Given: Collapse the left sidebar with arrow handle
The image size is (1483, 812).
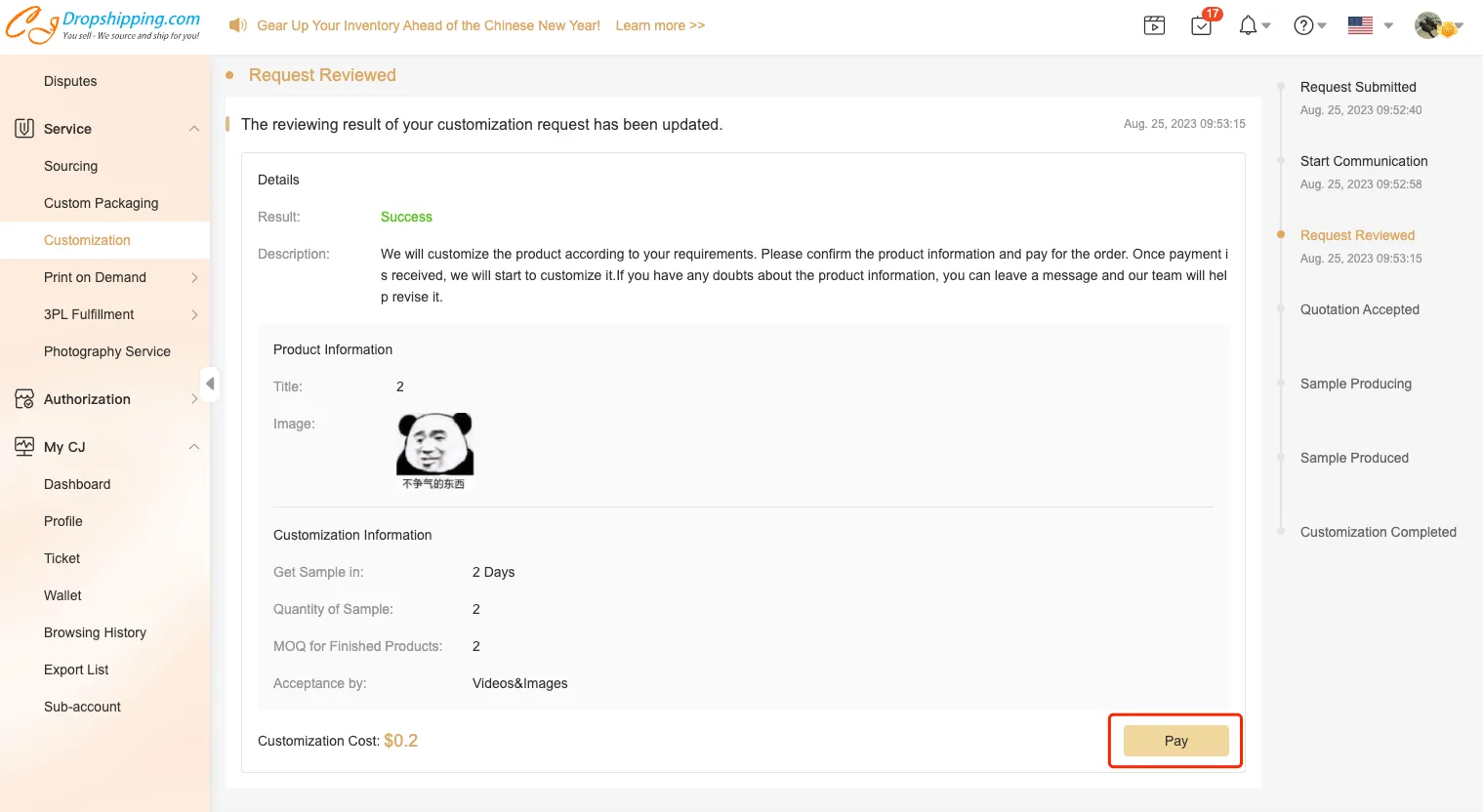Looking at the screenshot, I should coord(210,384).
